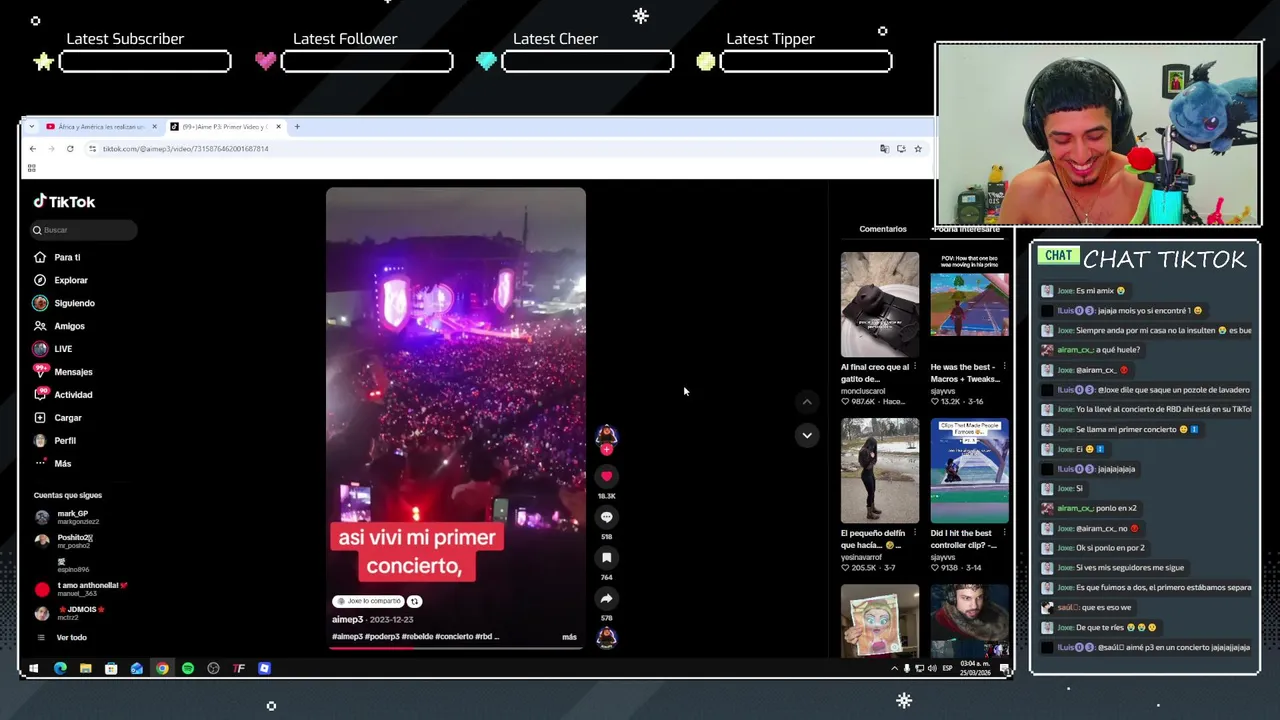Screen dimensions: 1280x720
Task: Like the video with heart icon
Action: coord(606,477)
